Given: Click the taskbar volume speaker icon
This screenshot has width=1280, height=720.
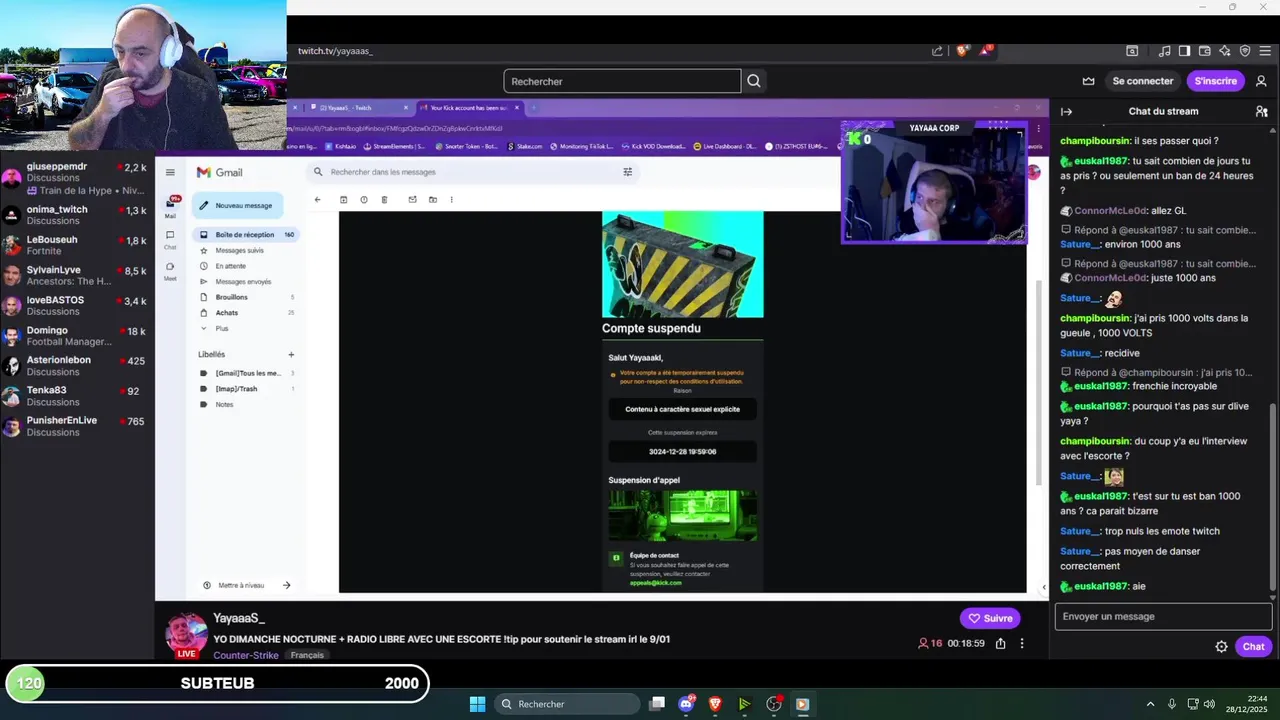Looking at the screenshot, I should coord(1209,703).
